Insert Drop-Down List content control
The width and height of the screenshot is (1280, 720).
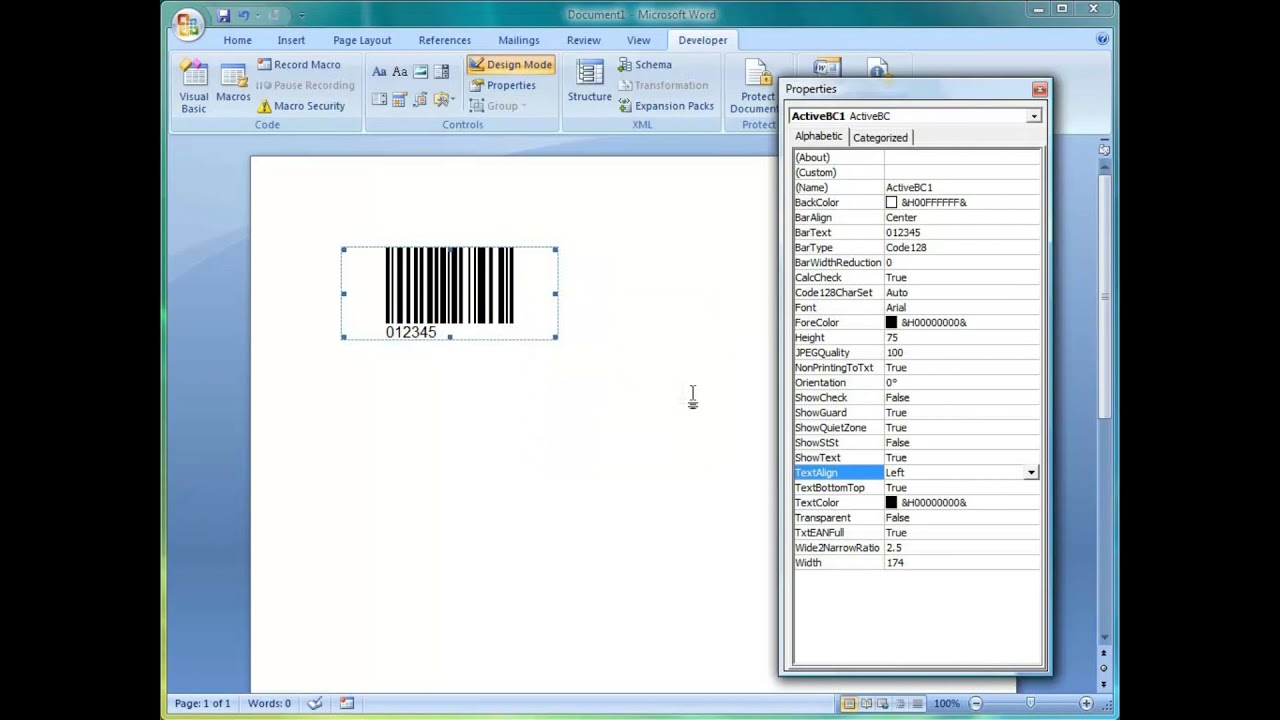tap(379, 100)
